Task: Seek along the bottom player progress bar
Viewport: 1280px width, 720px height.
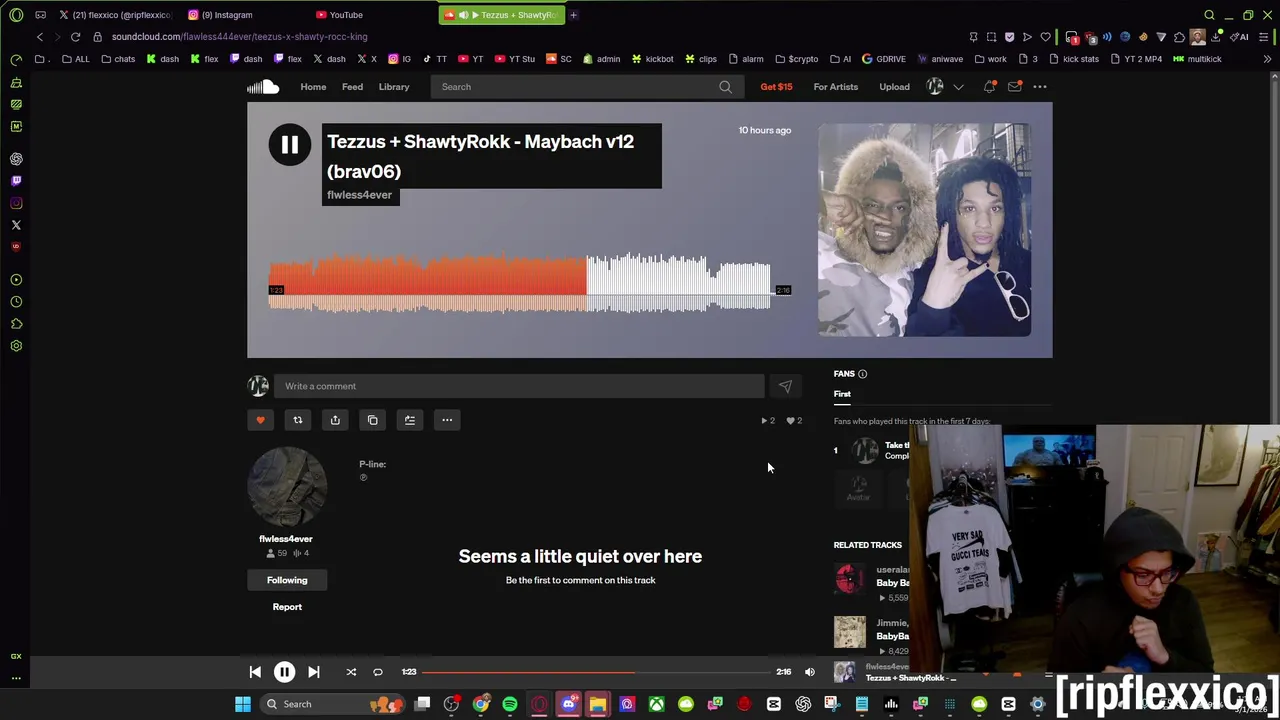Action: click(x=596, y=672)
